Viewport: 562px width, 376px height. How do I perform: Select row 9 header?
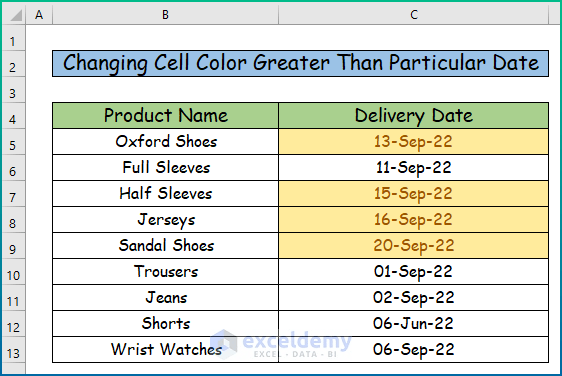14,246
